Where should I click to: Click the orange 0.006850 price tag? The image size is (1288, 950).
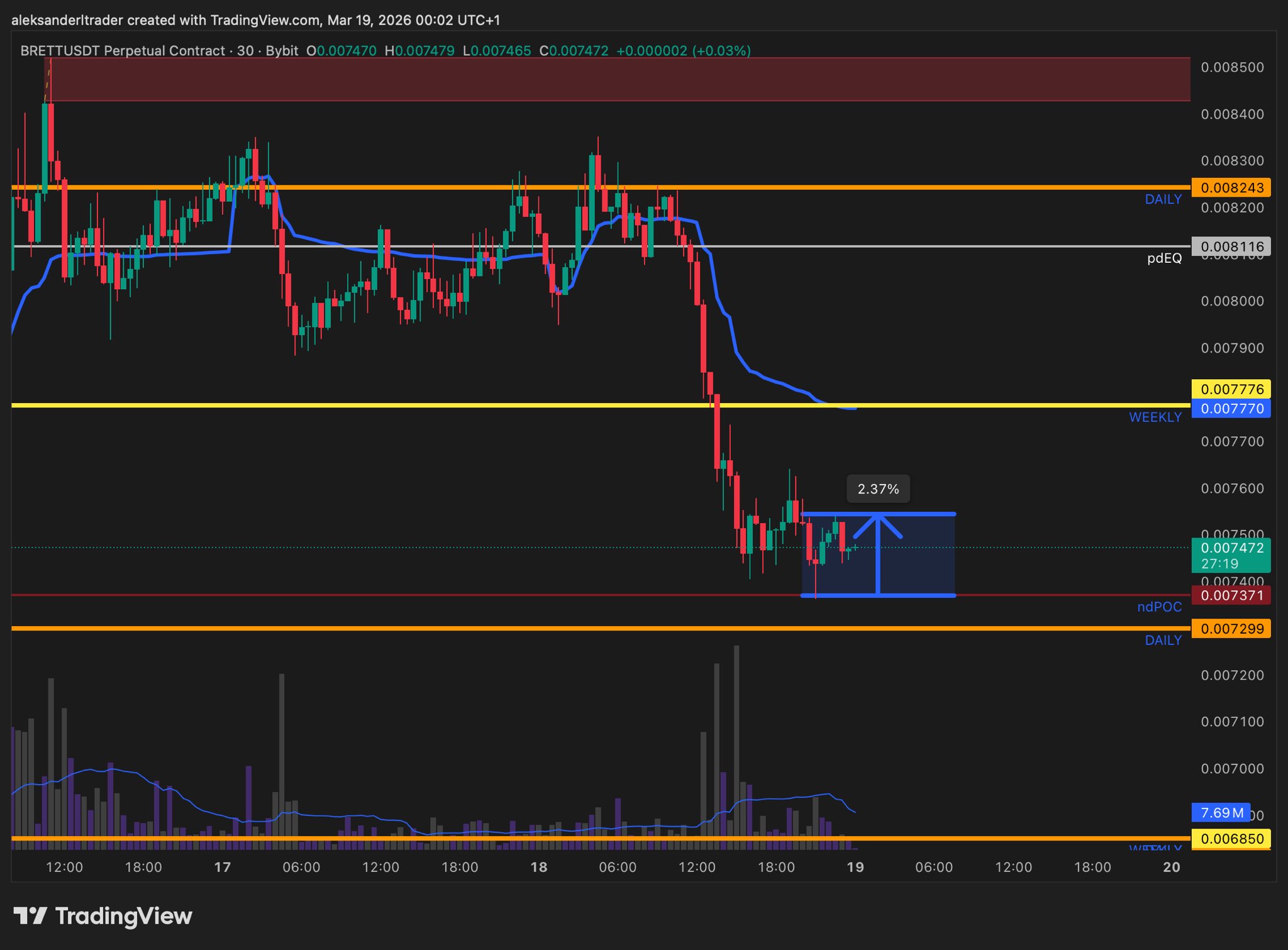click(x=1231, y=839)
